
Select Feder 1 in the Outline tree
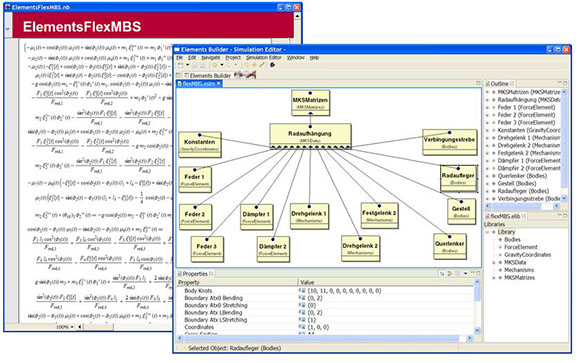pyautogui.click(x=526, y=107)
